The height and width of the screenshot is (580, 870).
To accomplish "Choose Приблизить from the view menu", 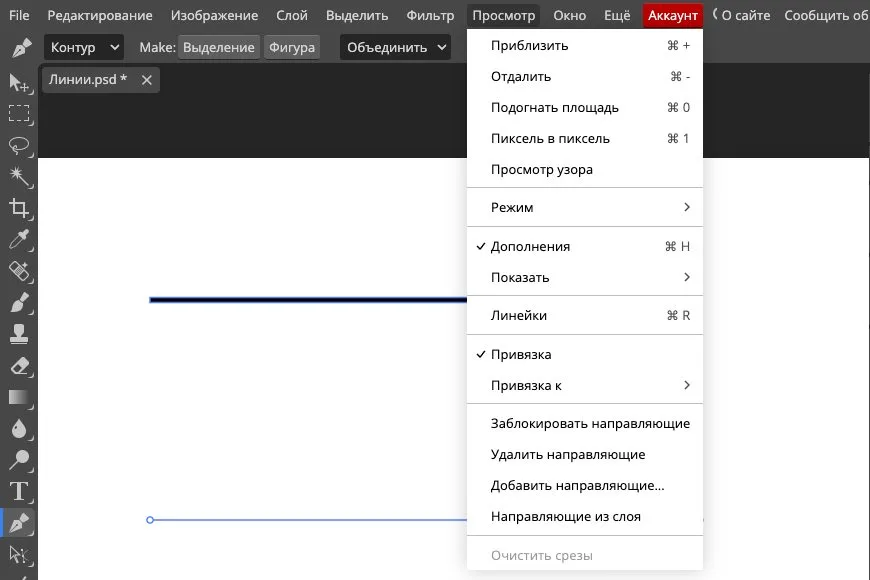I will point(585,46).
